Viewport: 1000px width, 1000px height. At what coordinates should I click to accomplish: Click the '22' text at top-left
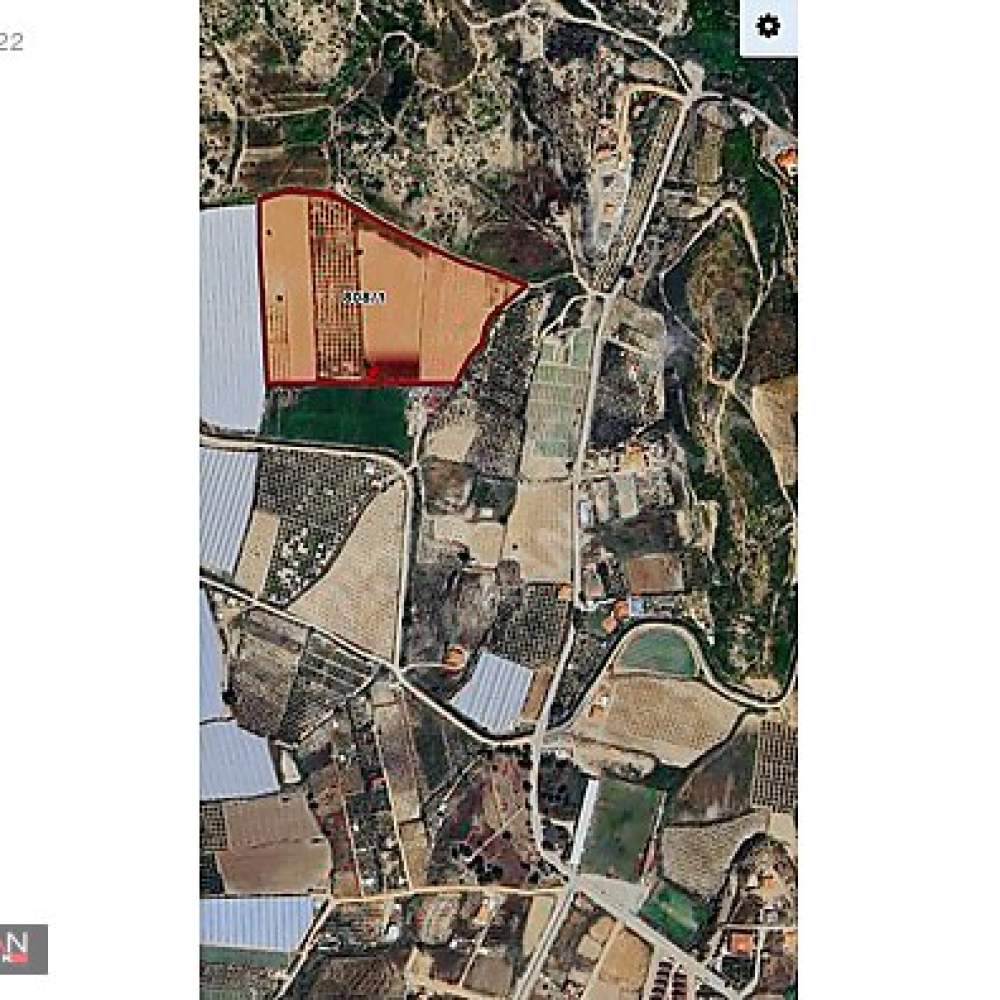click(11, 42)
